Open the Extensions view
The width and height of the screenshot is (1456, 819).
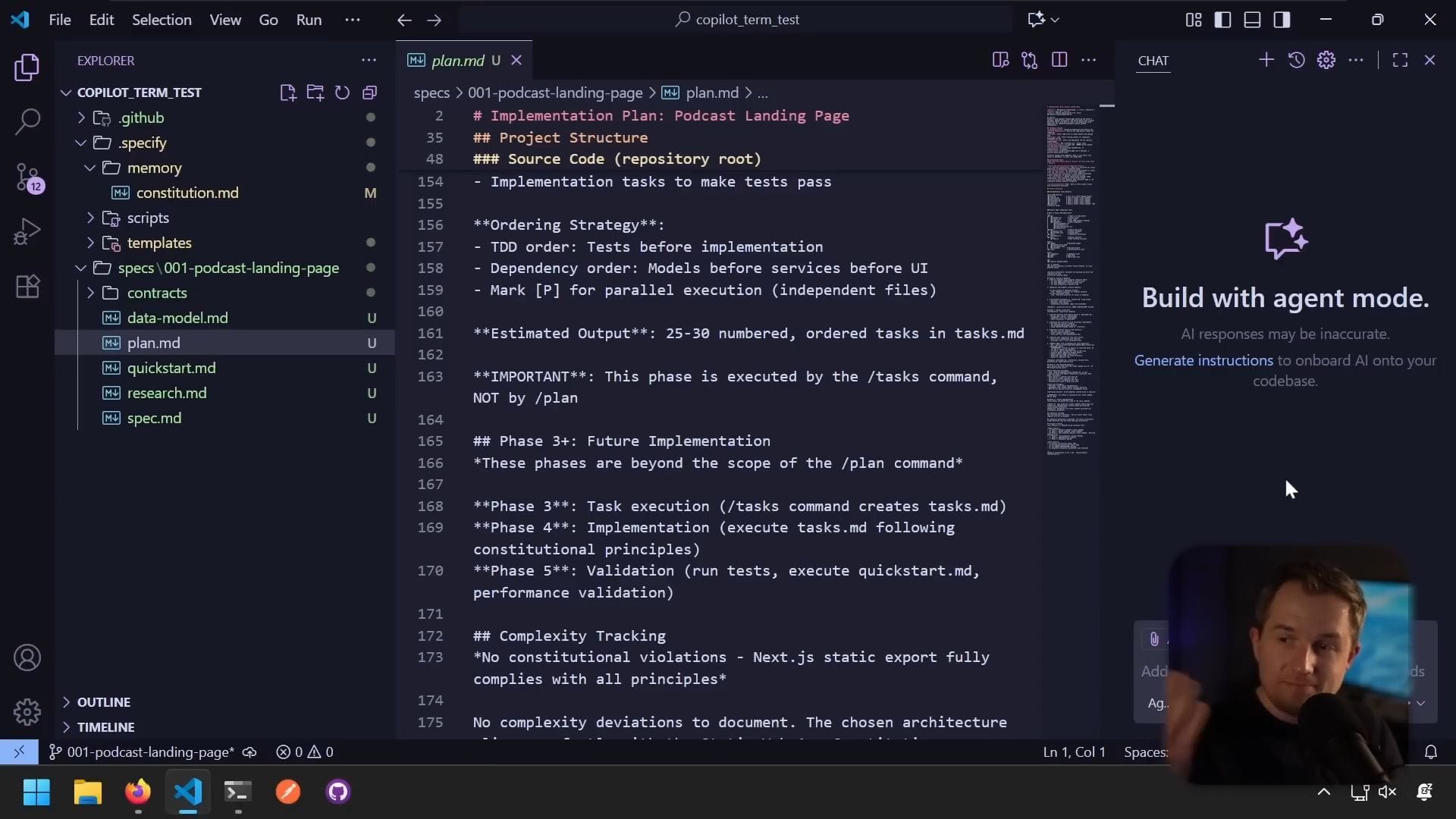27,287
